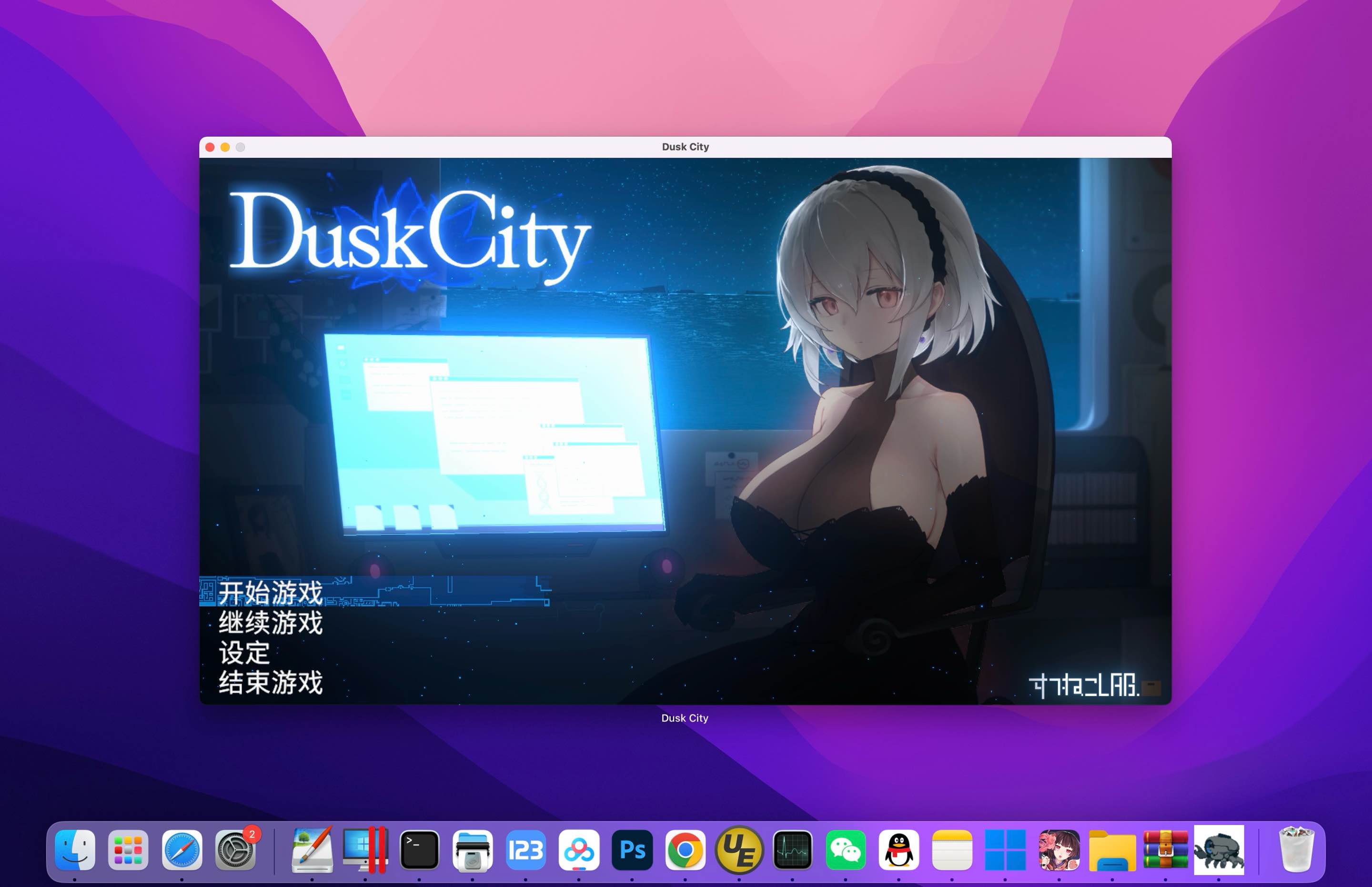Open Activity Monitor in the dock

(x=792, y=849)
